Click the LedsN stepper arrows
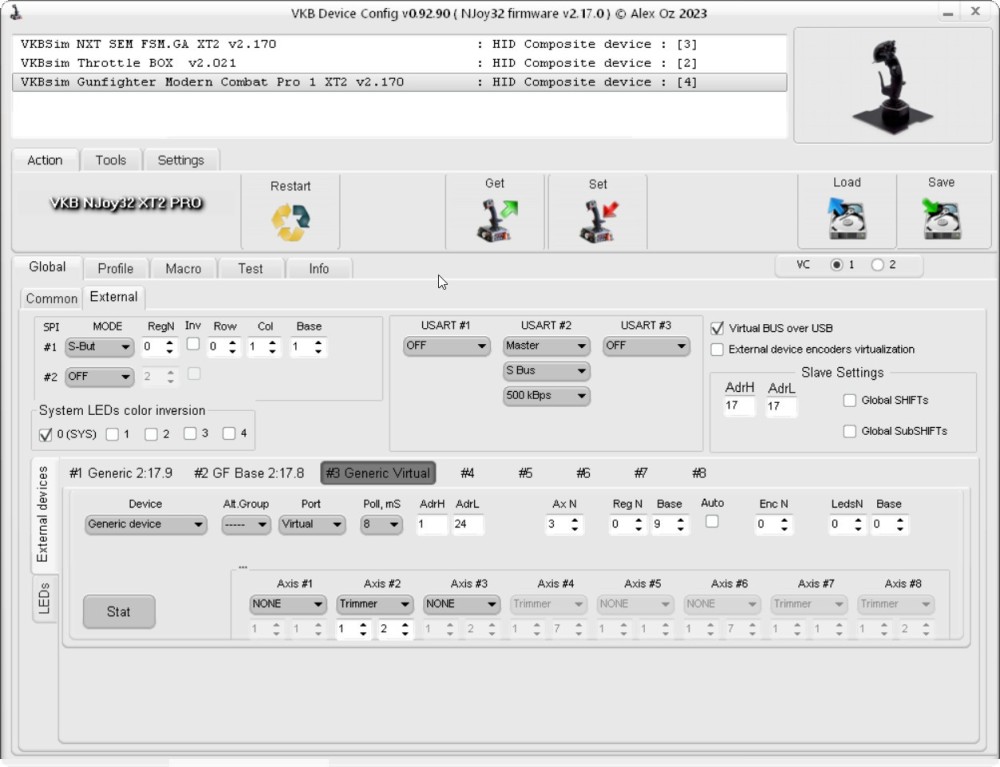1000x767 pixels. click(858, 525)
